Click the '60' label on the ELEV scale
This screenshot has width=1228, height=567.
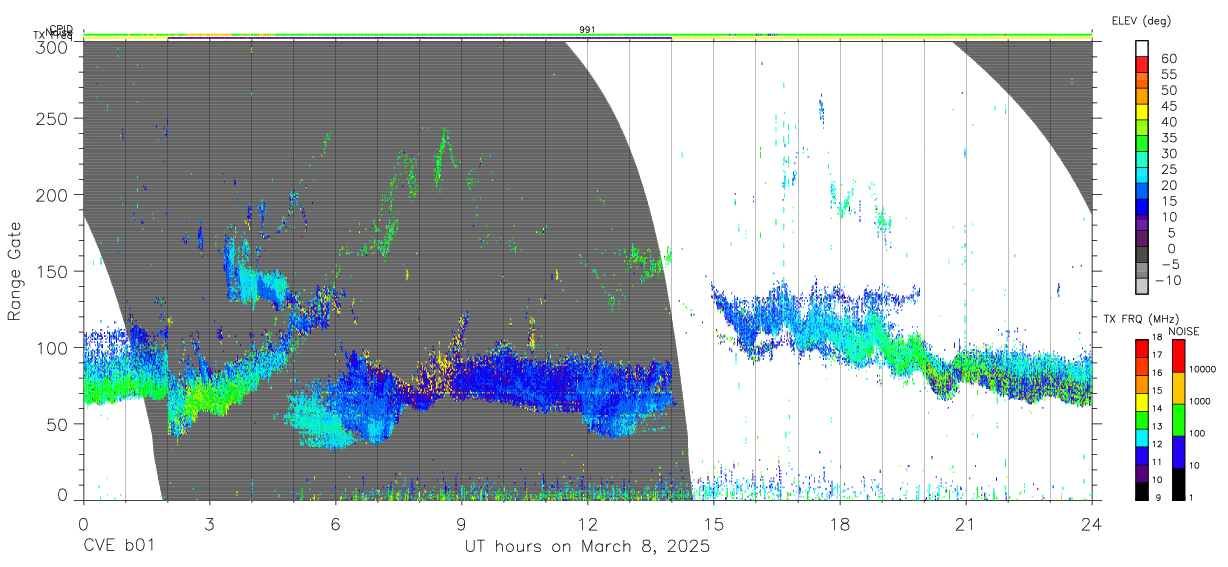coord(1169,57)
